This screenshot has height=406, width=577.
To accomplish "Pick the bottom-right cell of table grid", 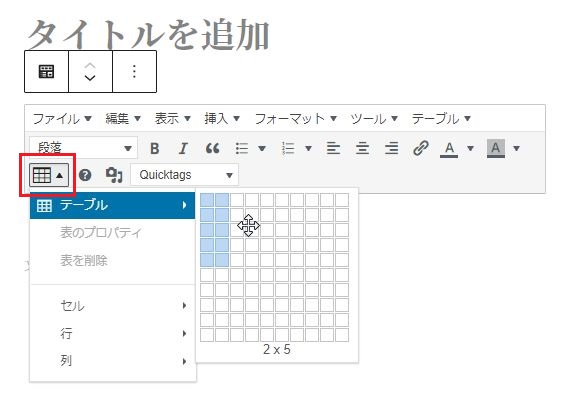I will pos(342,335).
